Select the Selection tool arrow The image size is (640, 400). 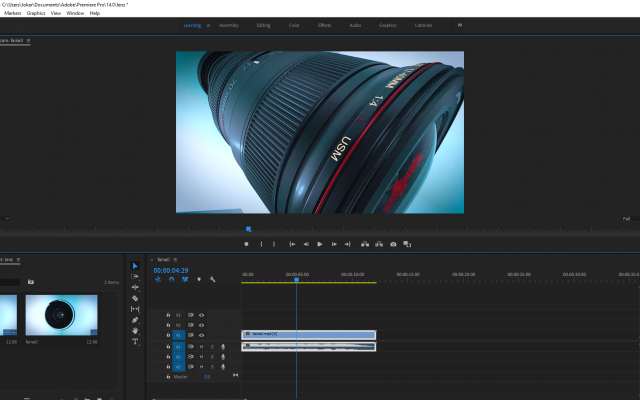point(135,266)
